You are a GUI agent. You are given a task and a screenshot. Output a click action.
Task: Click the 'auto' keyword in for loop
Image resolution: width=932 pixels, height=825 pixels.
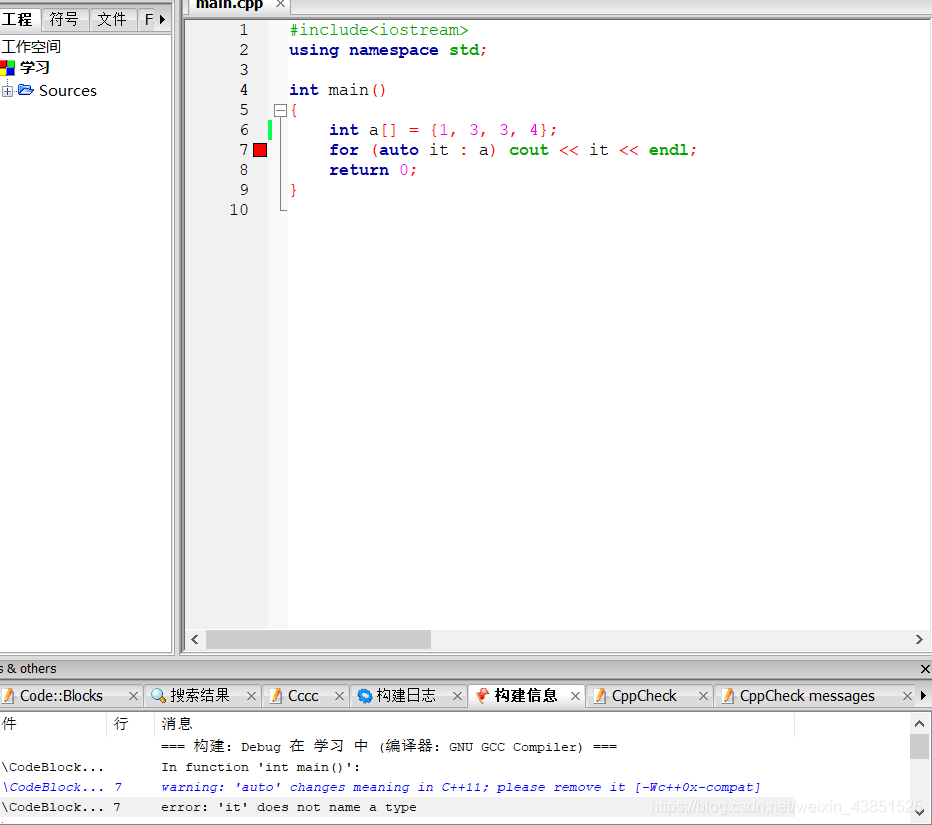pos(399,150)
